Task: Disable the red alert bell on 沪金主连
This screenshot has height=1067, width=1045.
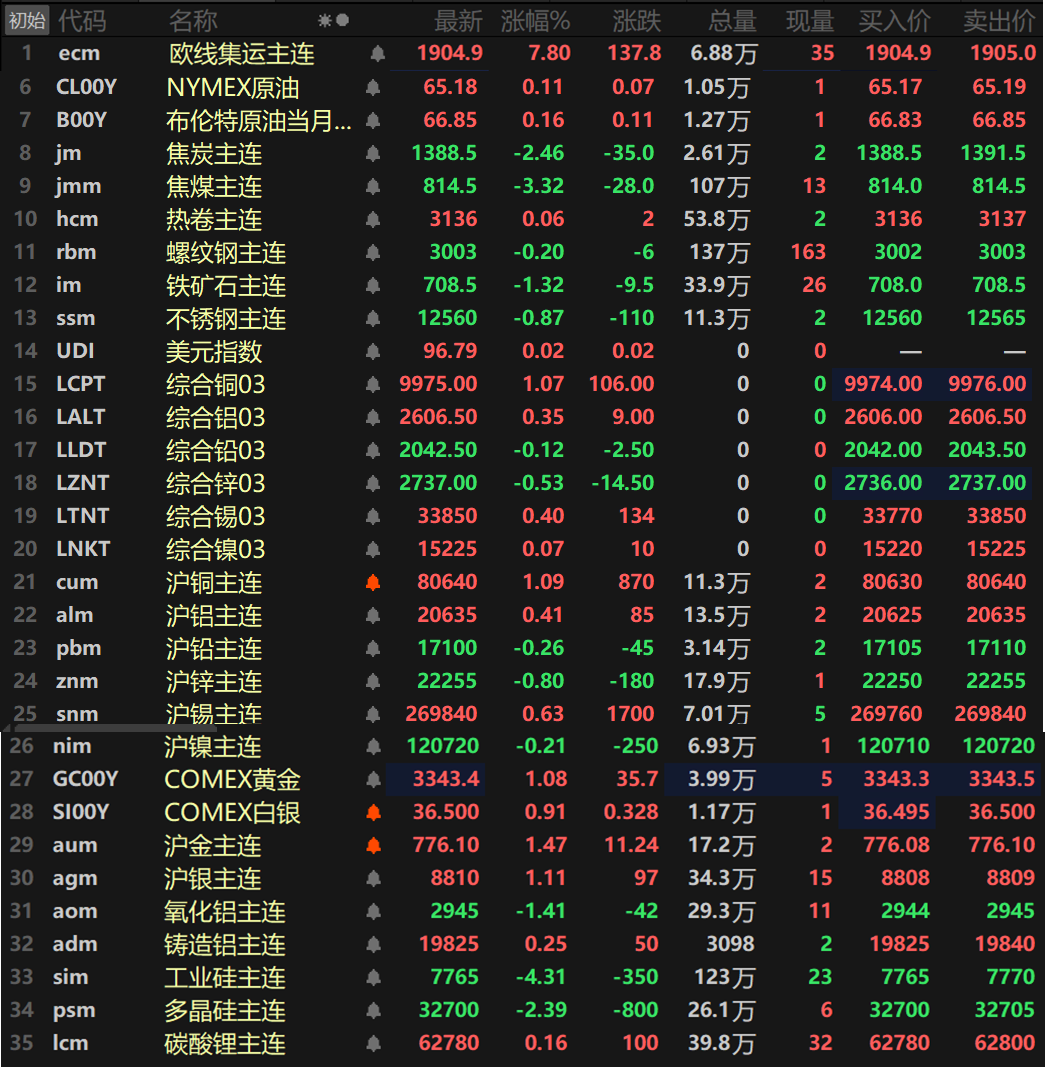Action: [x=373, y=846]
